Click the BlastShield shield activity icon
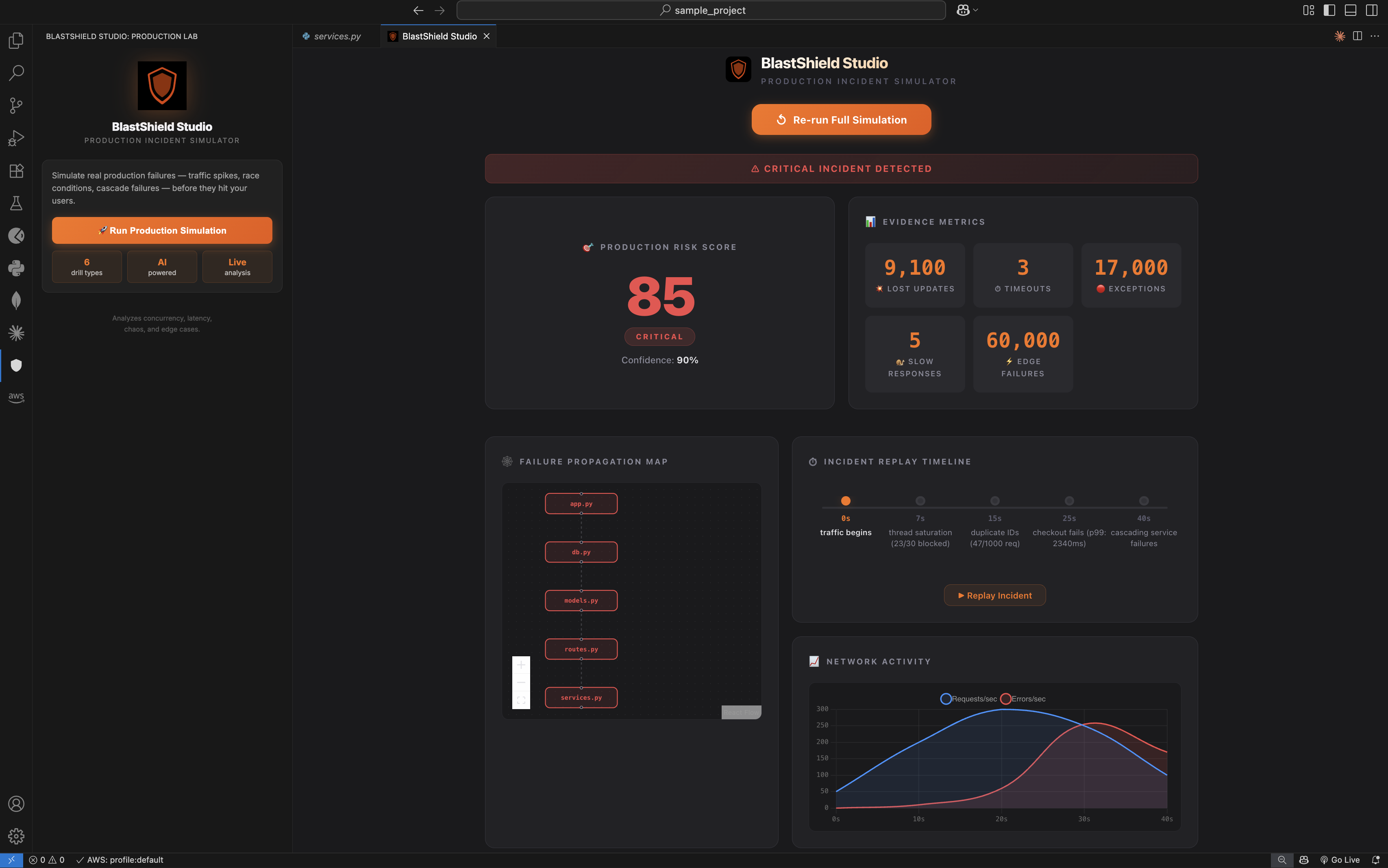 (16, 365)
